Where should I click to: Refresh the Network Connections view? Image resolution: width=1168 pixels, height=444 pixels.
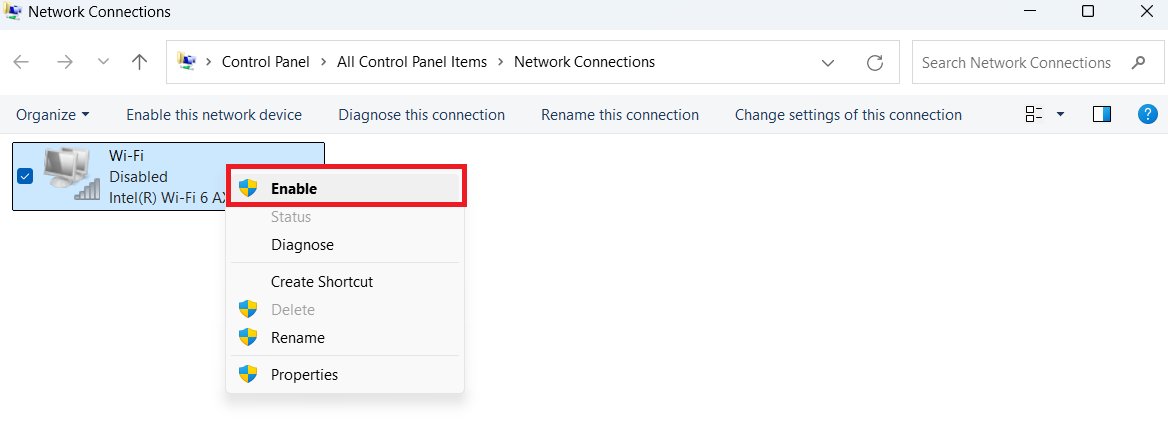875,63
